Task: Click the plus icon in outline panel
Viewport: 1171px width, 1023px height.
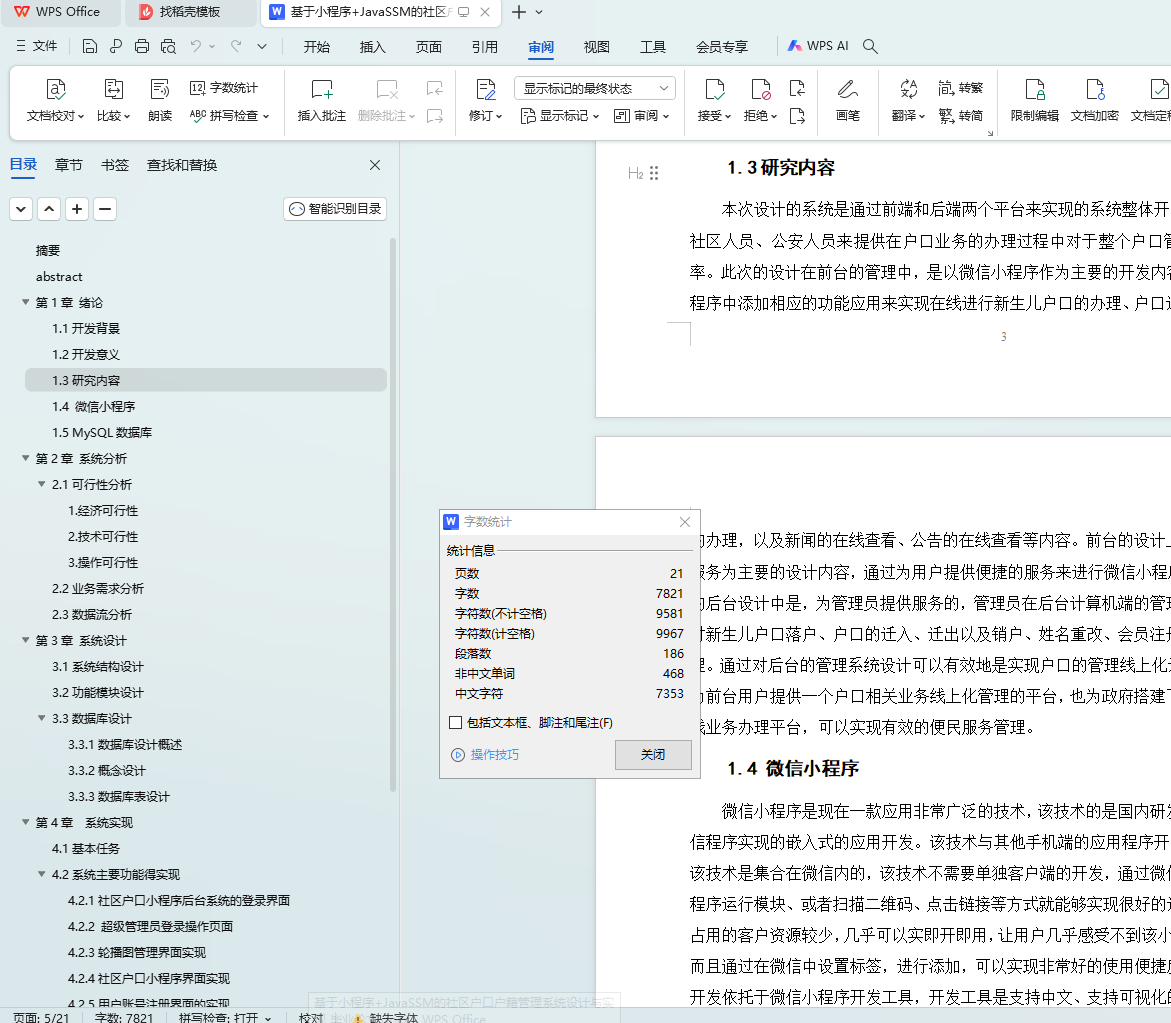Action: point(77,209)
